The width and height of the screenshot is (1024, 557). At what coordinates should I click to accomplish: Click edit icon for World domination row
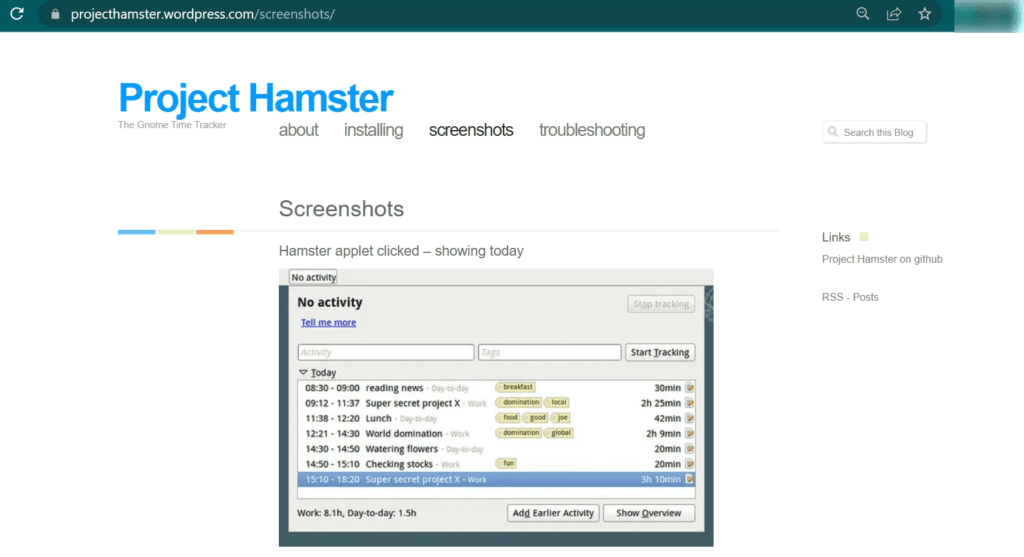689,433
